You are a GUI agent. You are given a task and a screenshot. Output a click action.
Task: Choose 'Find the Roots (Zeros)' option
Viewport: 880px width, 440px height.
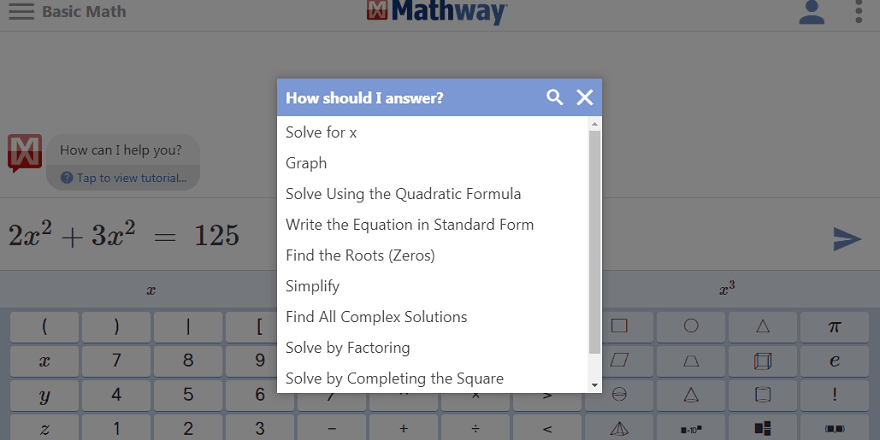(360, 255)
